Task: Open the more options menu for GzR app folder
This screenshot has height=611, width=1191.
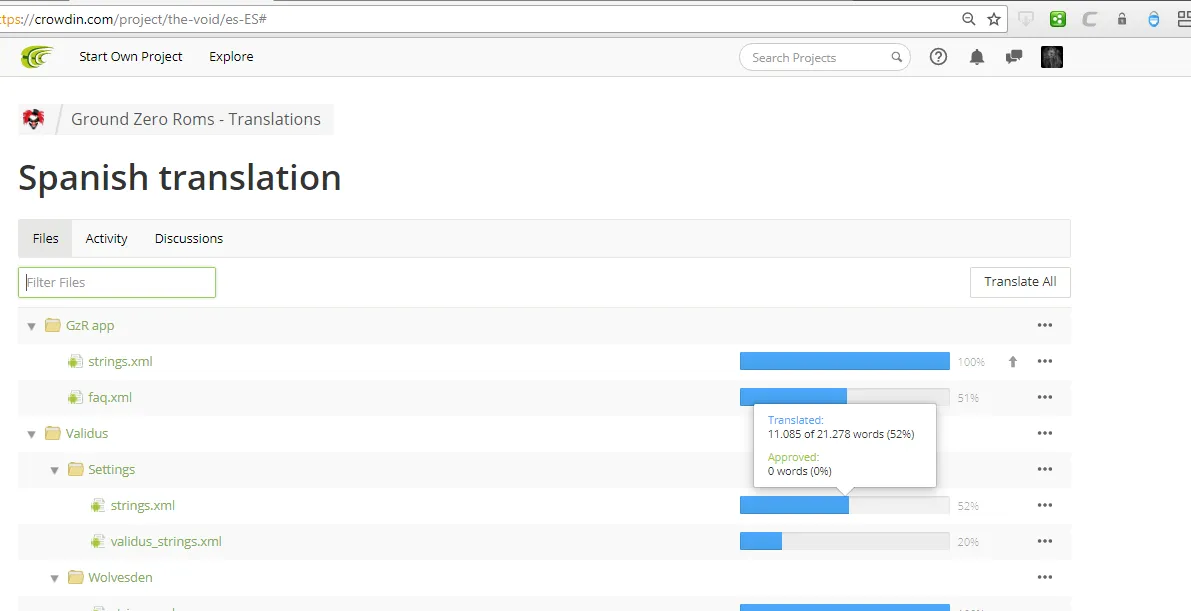Action: tap(1044, 325)
